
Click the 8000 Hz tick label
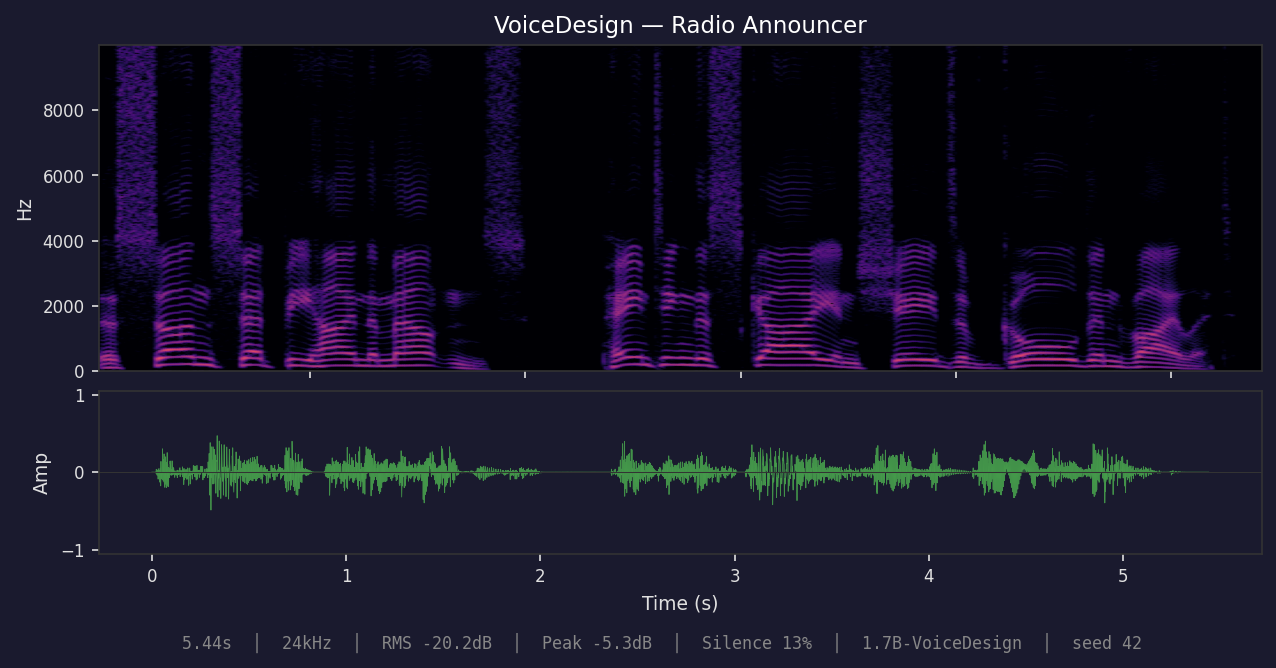coord(62,110)
